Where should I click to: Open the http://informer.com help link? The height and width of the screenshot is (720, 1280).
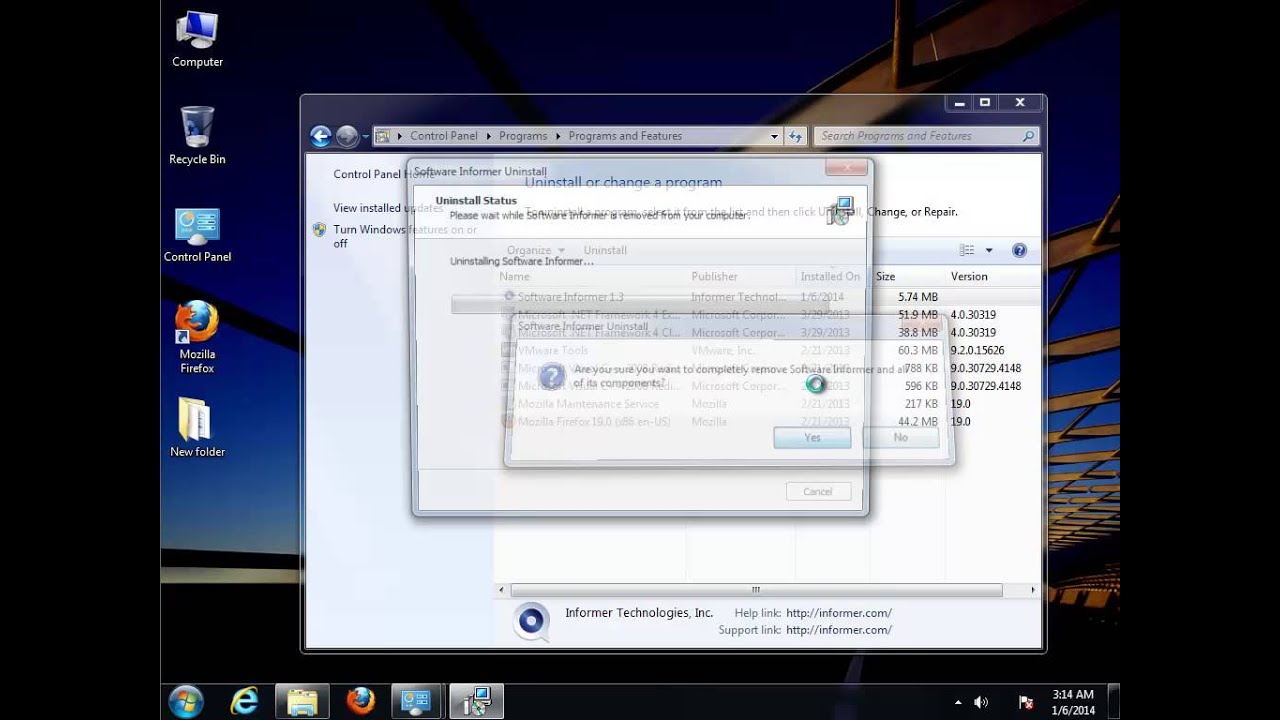pos(839,613)
